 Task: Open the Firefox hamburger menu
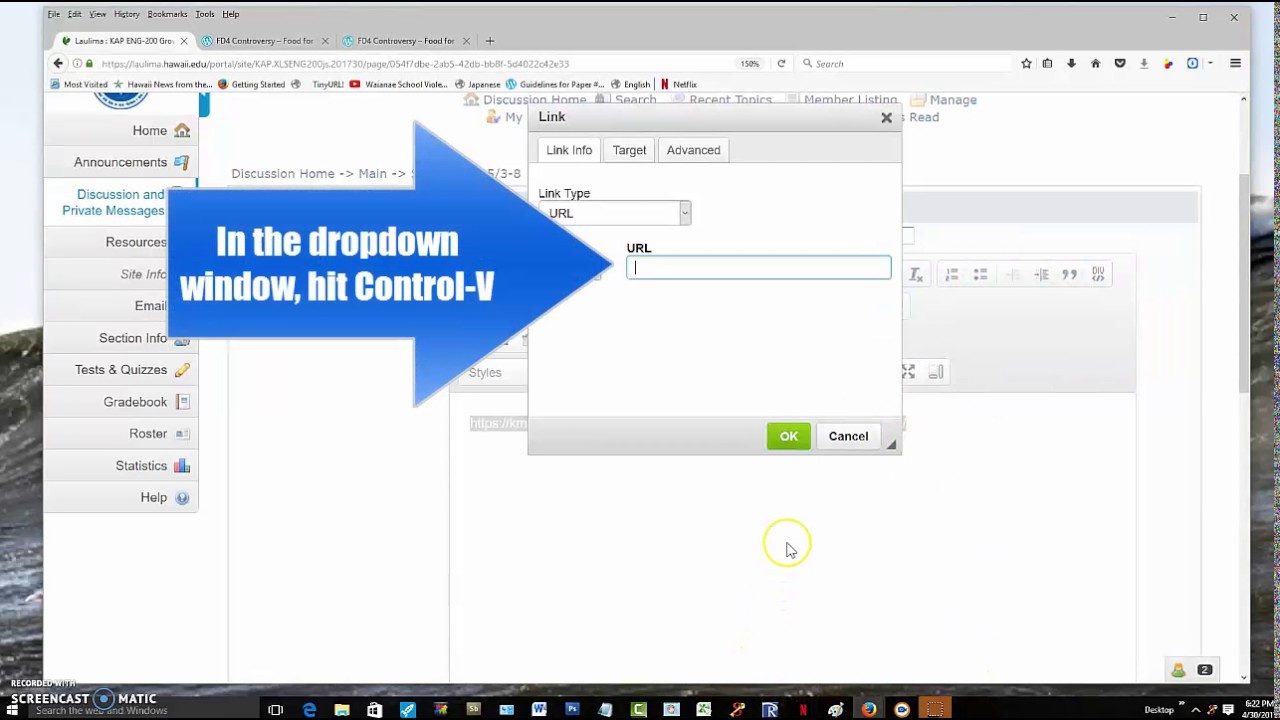point(1235,63)
